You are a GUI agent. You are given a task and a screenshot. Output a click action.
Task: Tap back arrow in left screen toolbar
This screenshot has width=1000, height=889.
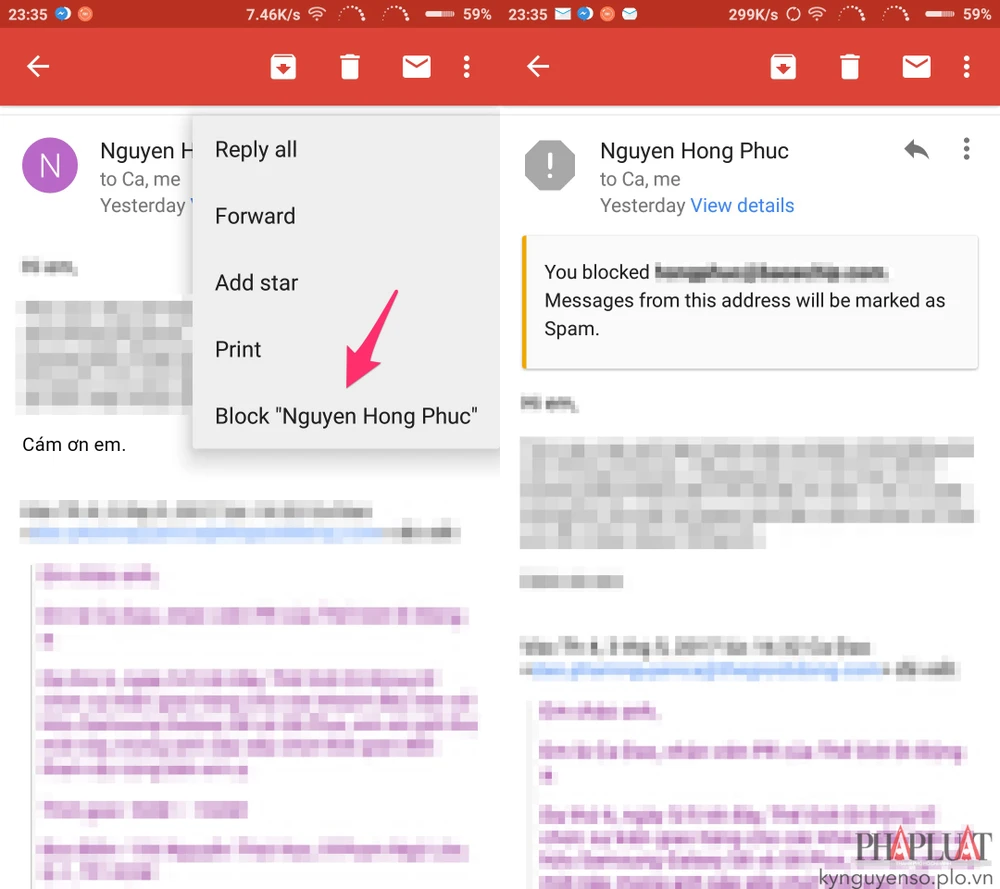coord(38,67)
